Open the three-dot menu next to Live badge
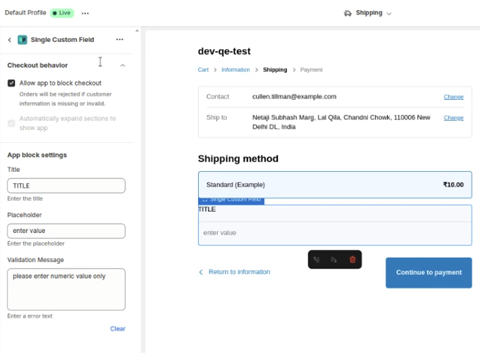This screenshot has height=360, width=480. point(85,13)
